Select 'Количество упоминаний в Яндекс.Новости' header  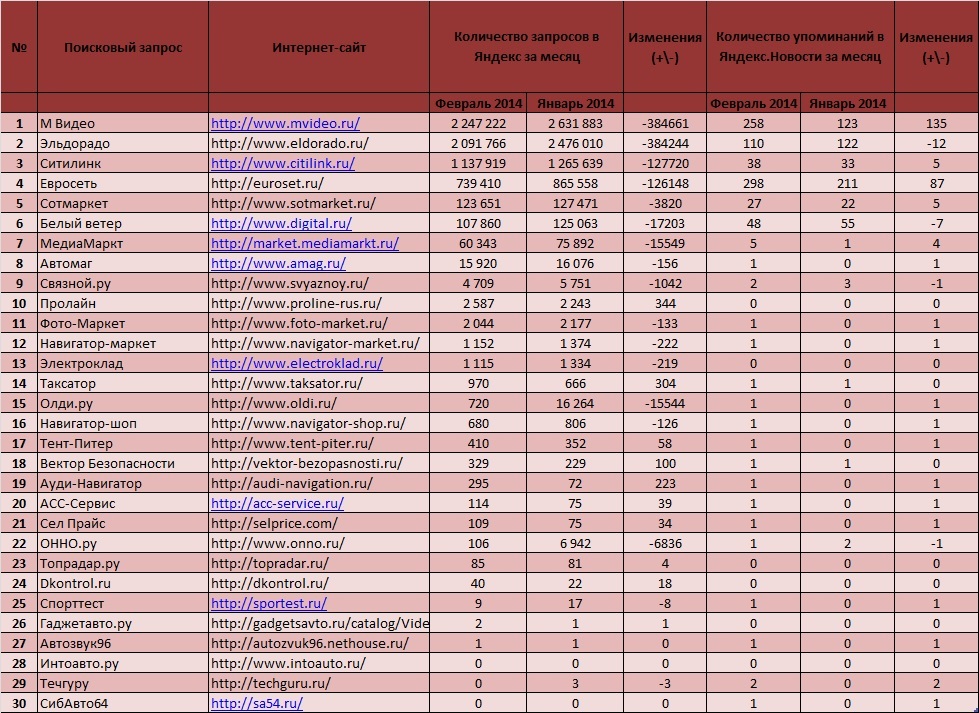(800, 47)
